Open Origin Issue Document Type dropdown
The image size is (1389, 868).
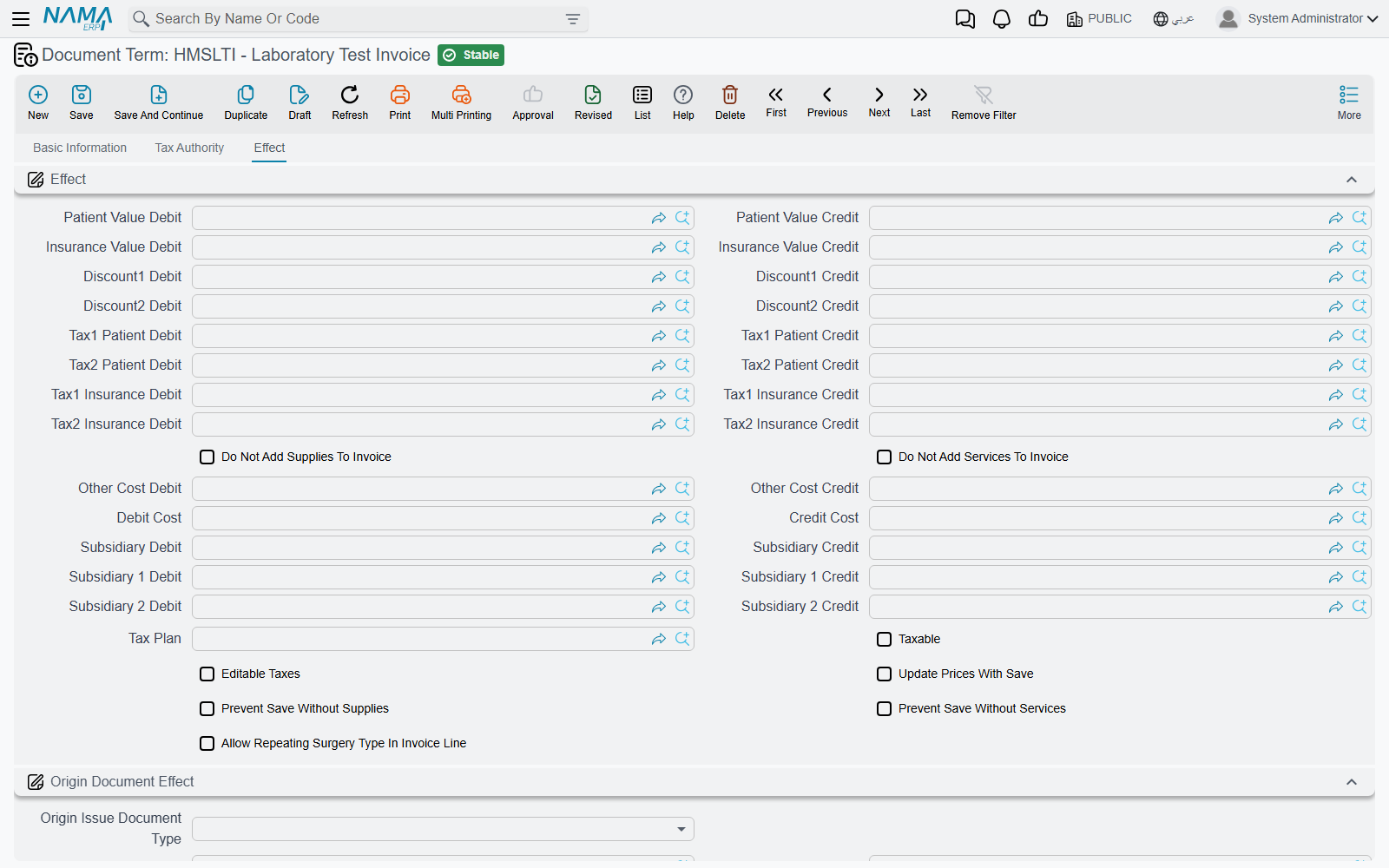(443, 829)
